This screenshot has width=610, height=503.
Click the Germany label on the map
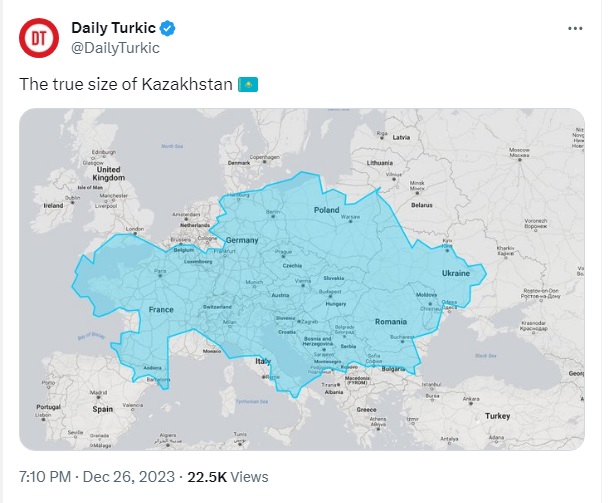pos(242,240)
